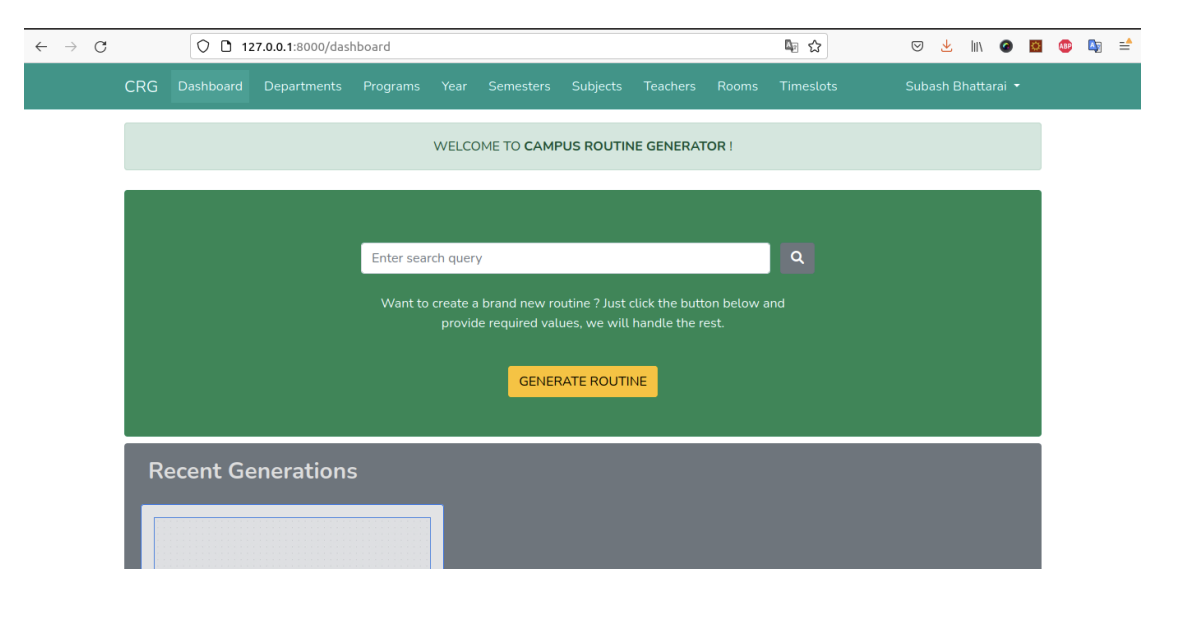Open the Programs nav item
This screenshot has width=1200, height=624.
[x=391, y=86]
